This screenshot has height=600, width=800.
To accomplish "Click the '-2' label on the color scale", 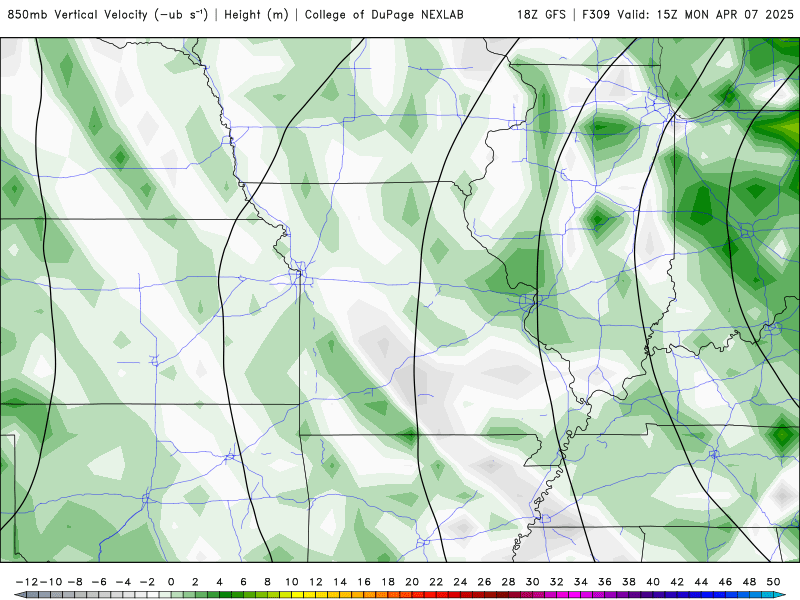I will point(147,582).
